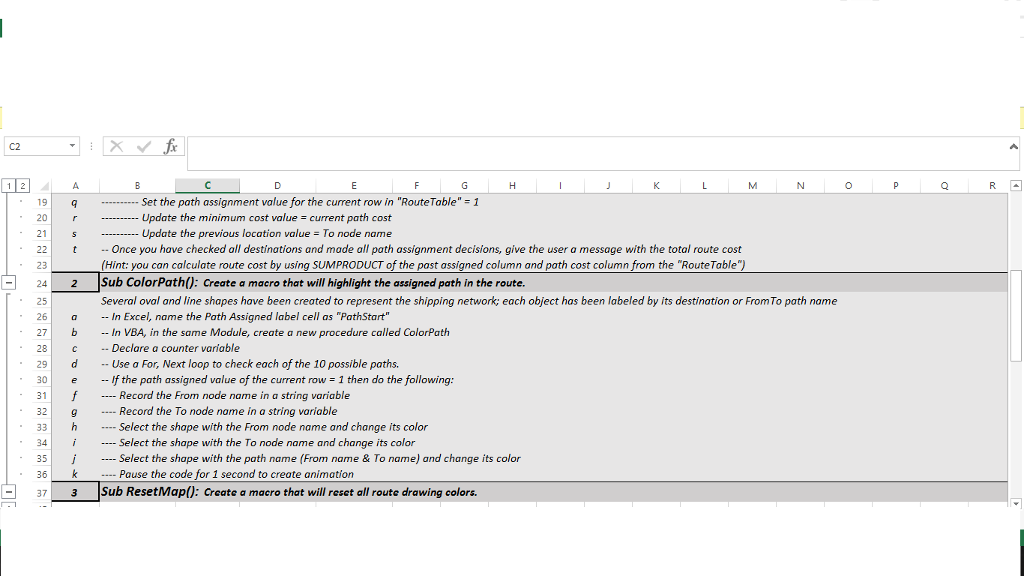This screenshot has width=1024, height=576.
Task: Click the outline level 1 button
Action: pos(7,185)
